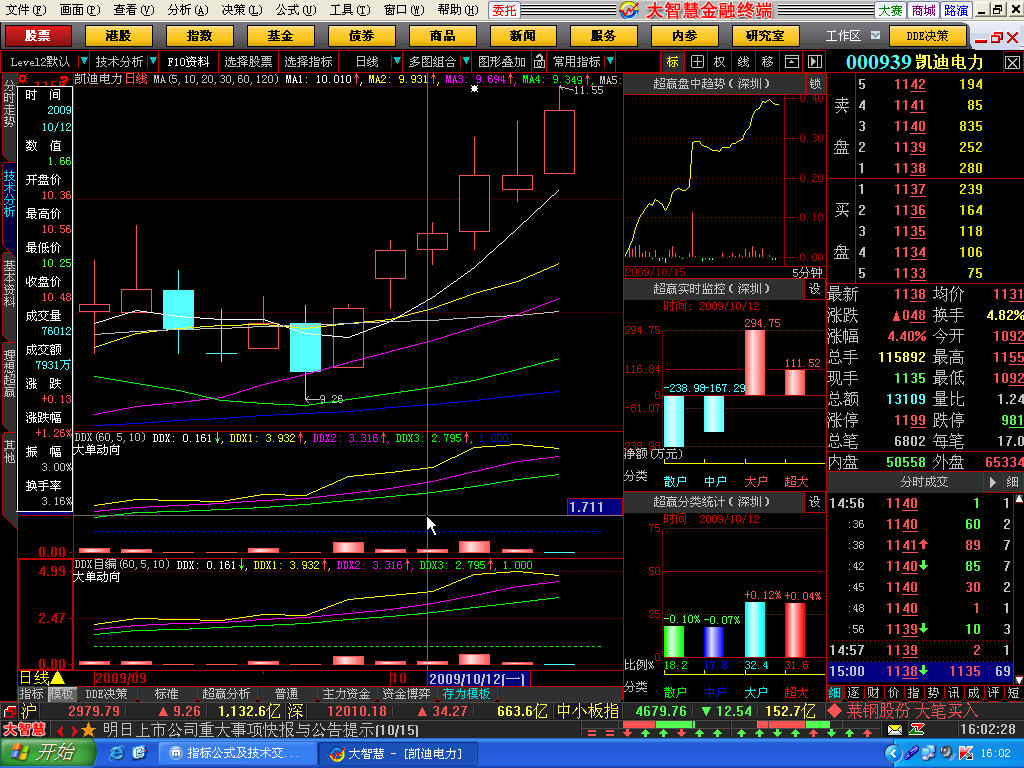Viewport: 1024px width, 768px height.
Task: Click the yellow triangle beside 日线
Action: pos(58,678)
